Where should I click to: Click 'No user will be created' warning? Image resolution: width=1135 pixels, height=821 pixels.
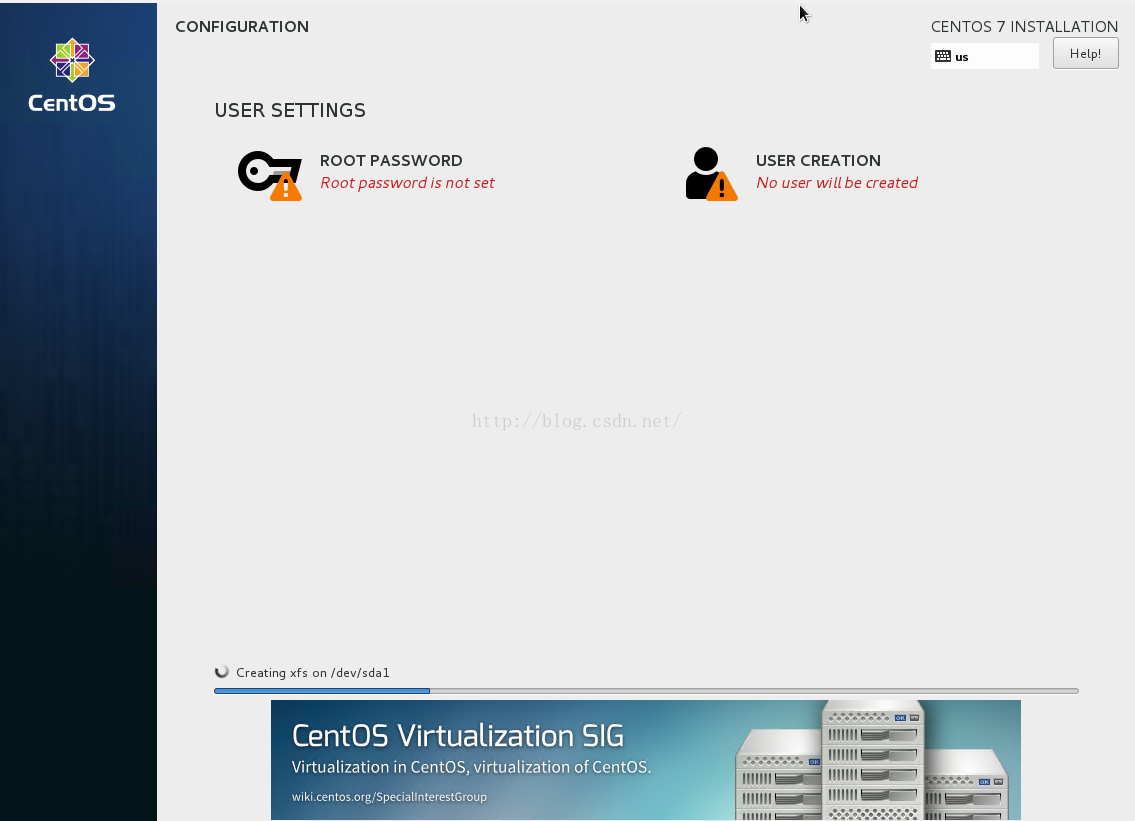click(837, 183)
